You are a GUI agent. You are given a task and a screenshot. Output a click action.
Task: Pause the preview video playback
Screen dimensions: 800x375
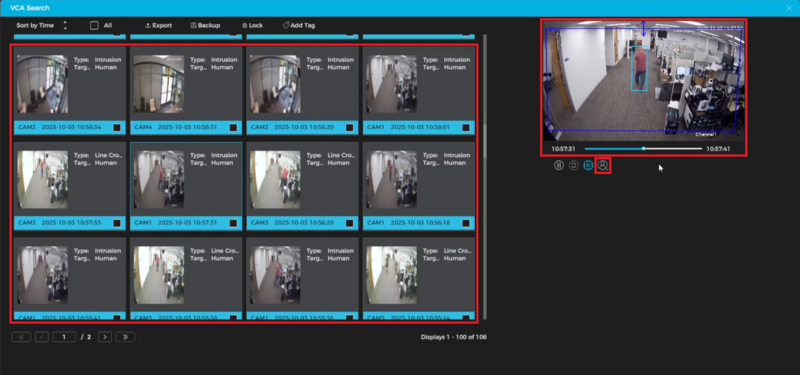[x=559, y=165]
